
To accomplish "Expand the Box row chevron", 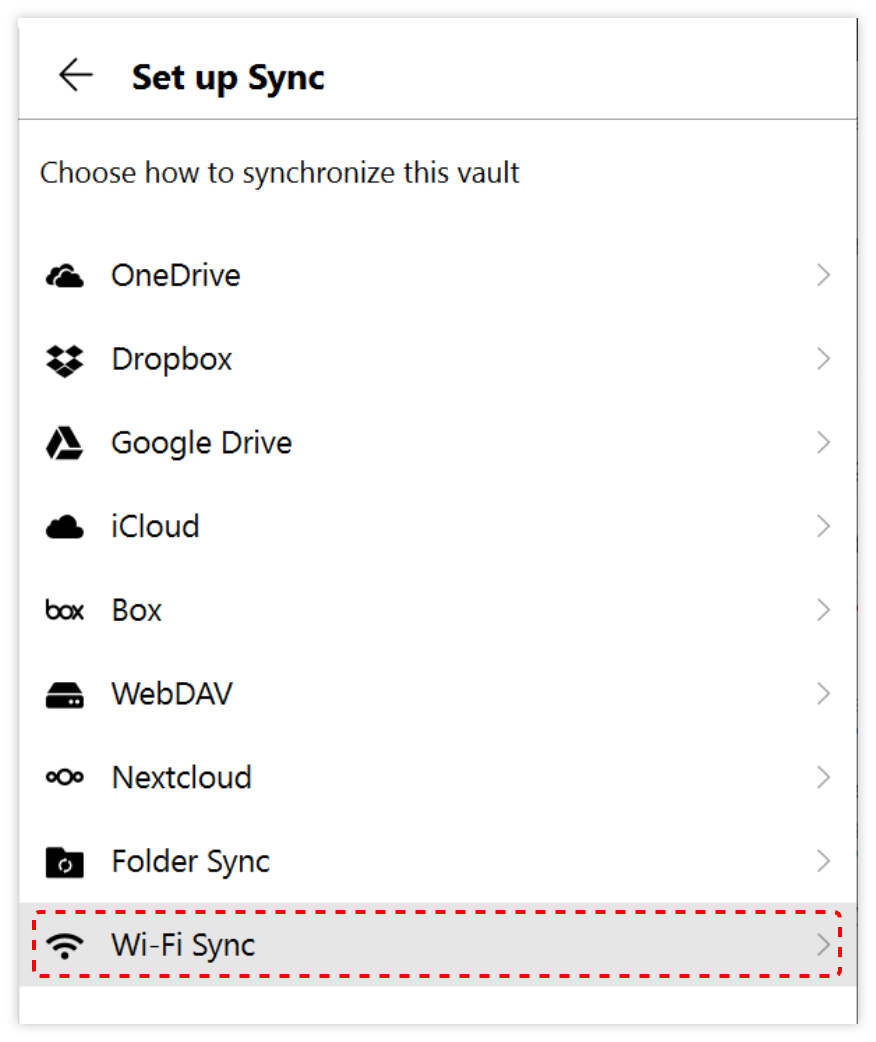I will point(823,610).
